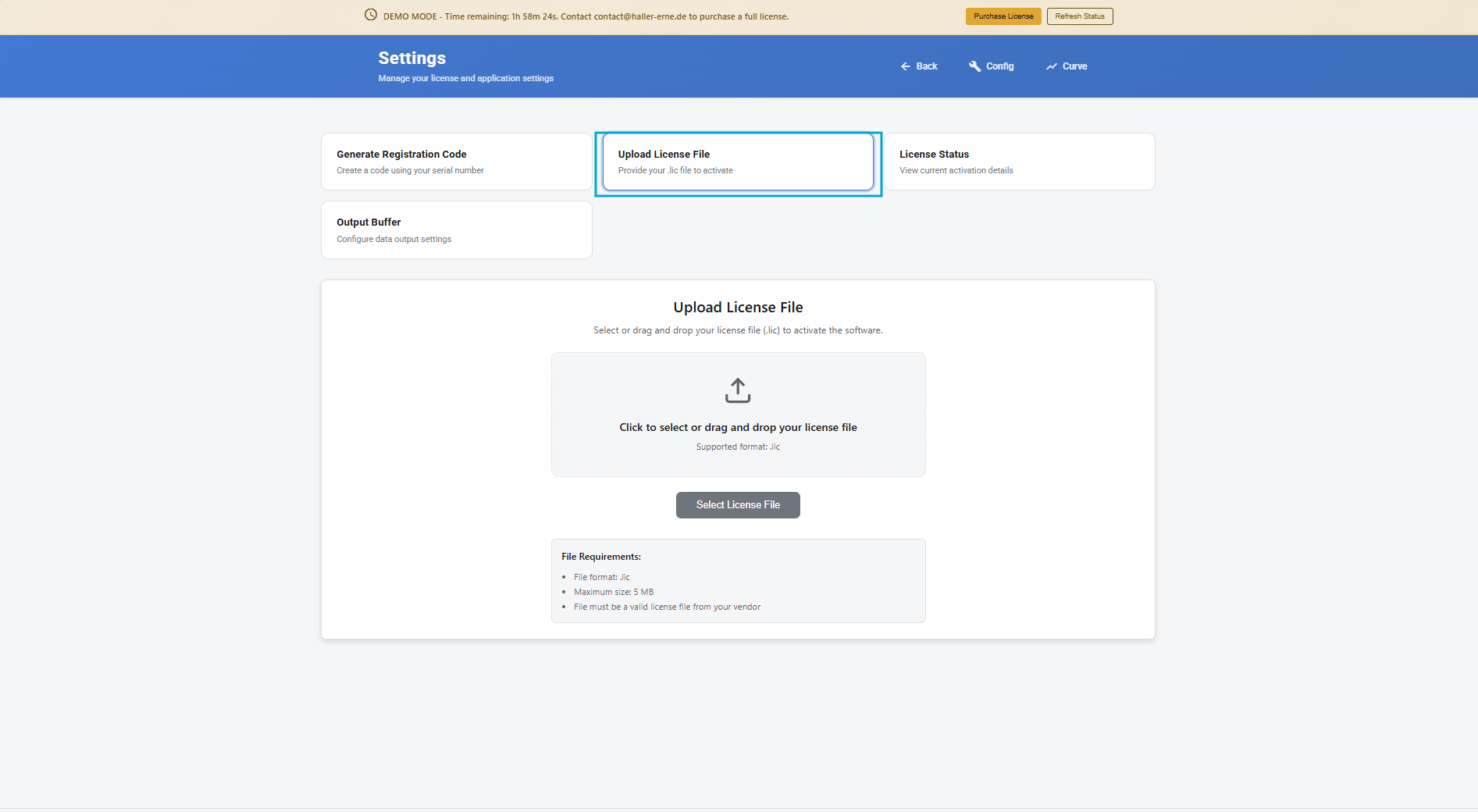Click 'File must be a valid license file' item
This screenshot has height=812, width=1478.
tap(667, 607)
